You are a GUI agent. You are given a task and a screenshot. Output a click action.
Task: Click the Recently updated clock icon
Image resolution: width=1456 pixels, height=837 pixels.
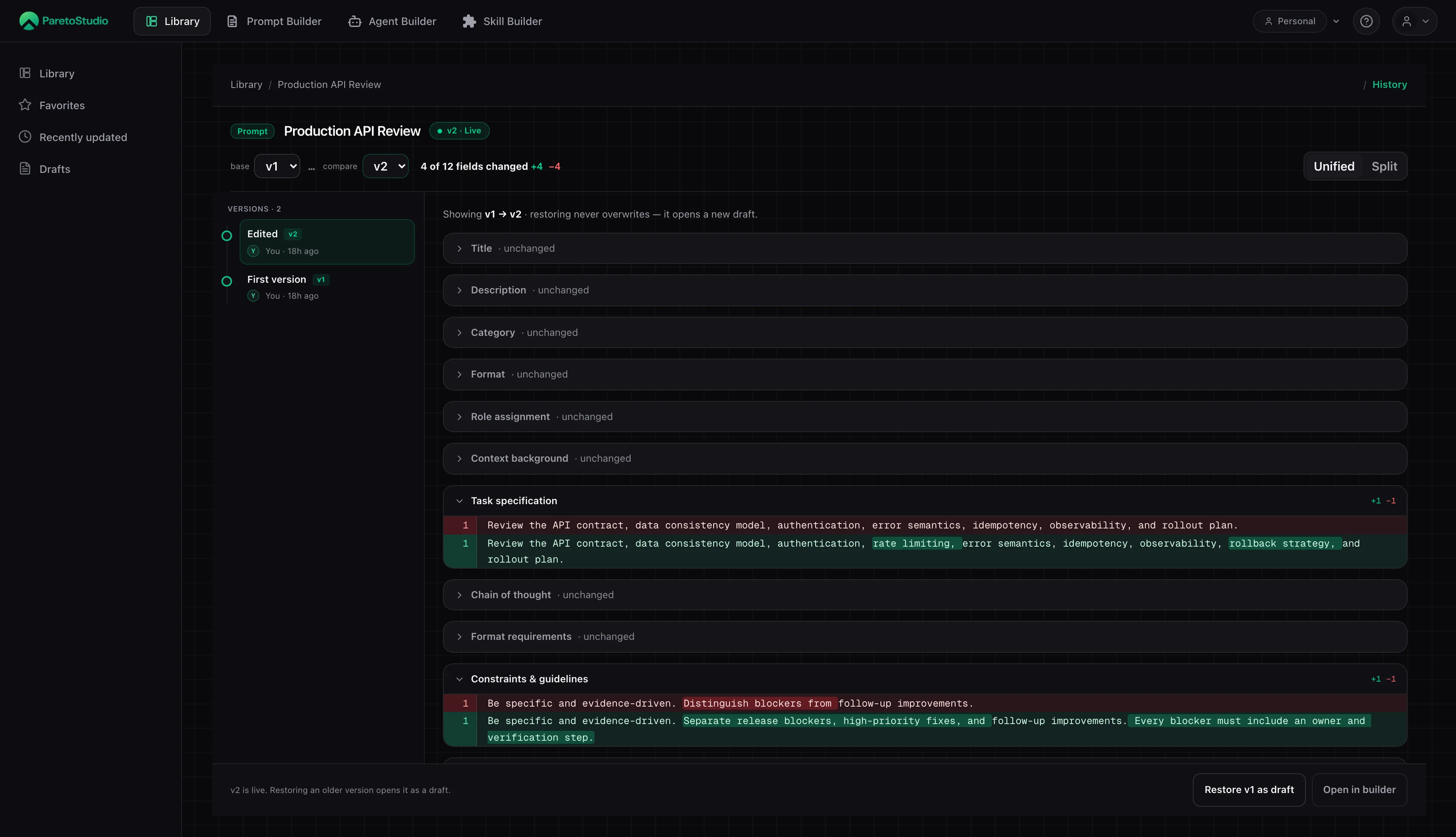[x=25, y=137]
